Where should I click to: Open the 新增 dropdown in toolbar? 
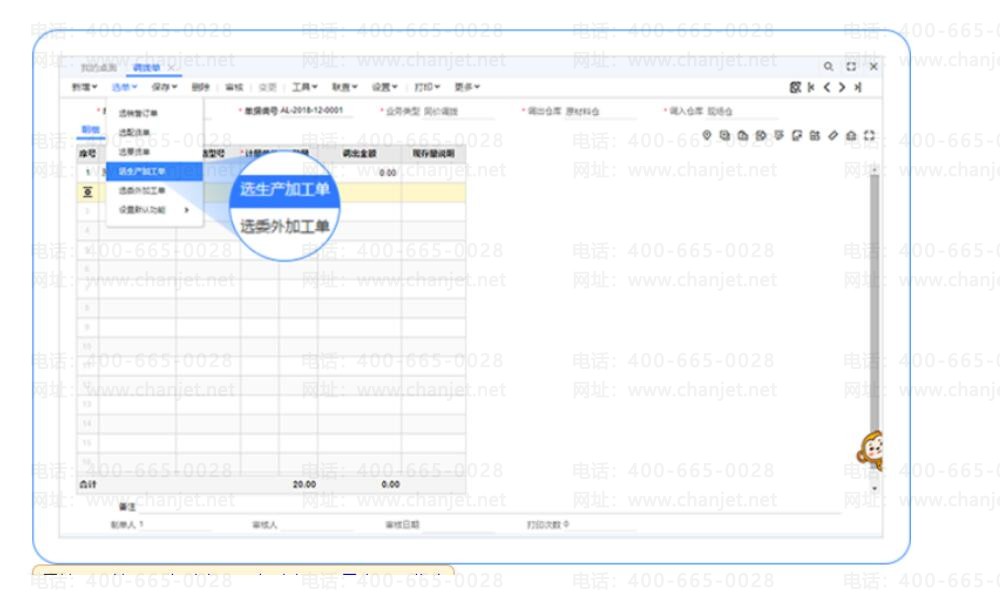[x=84, y=87]
